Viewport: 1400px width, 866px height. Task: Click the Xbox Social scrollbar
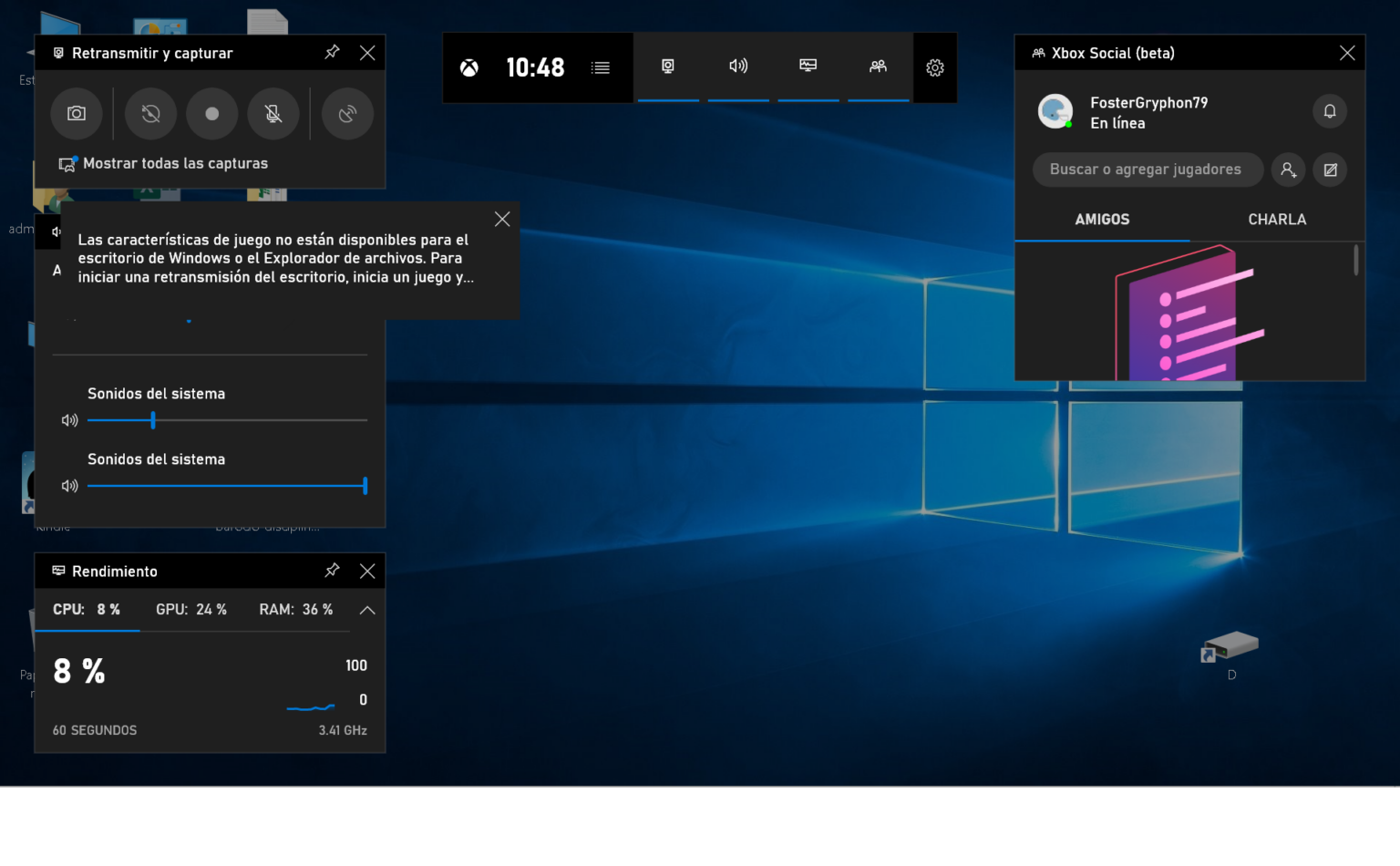[1356, 260]
